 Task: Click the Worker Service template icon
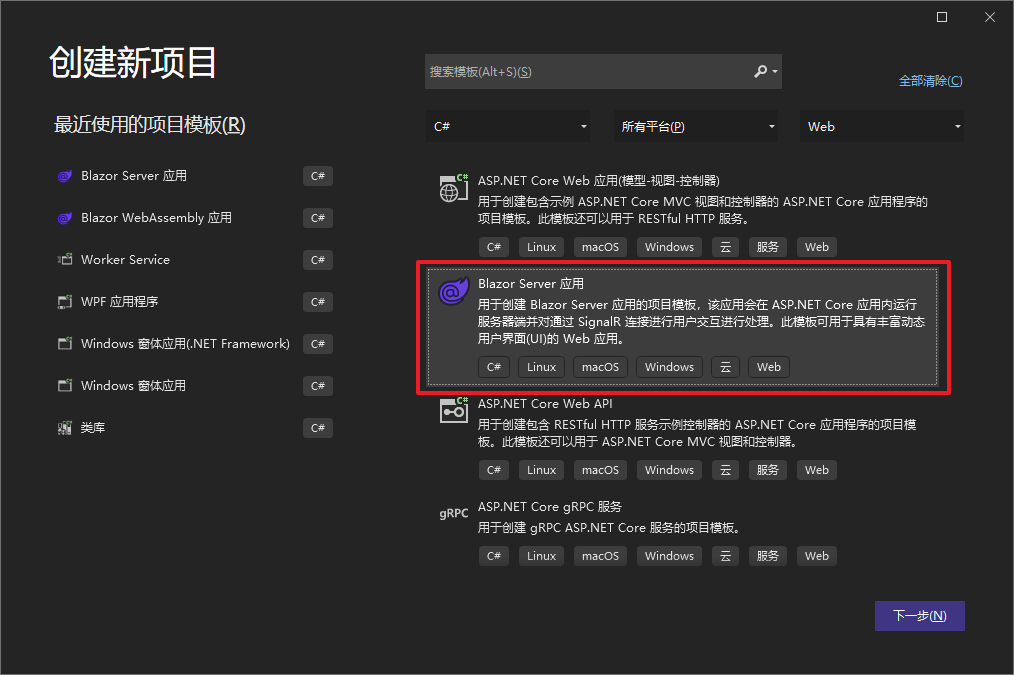65,260
